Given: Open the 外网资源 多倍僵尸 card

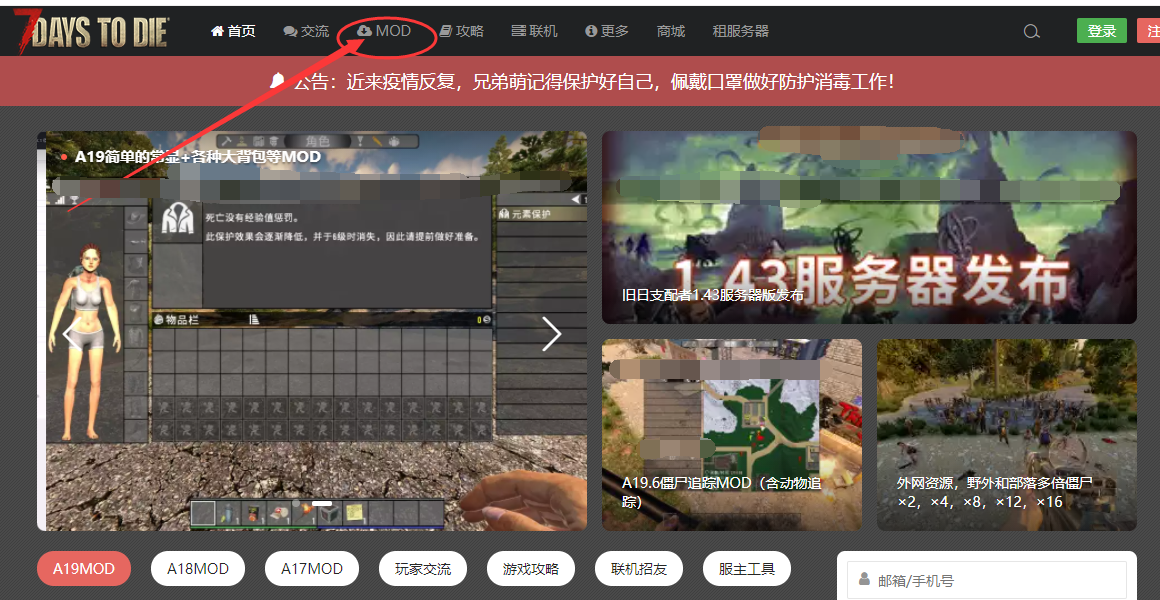Looking at the screenshot, I should pyautogui.click(x=1007, y=434).
